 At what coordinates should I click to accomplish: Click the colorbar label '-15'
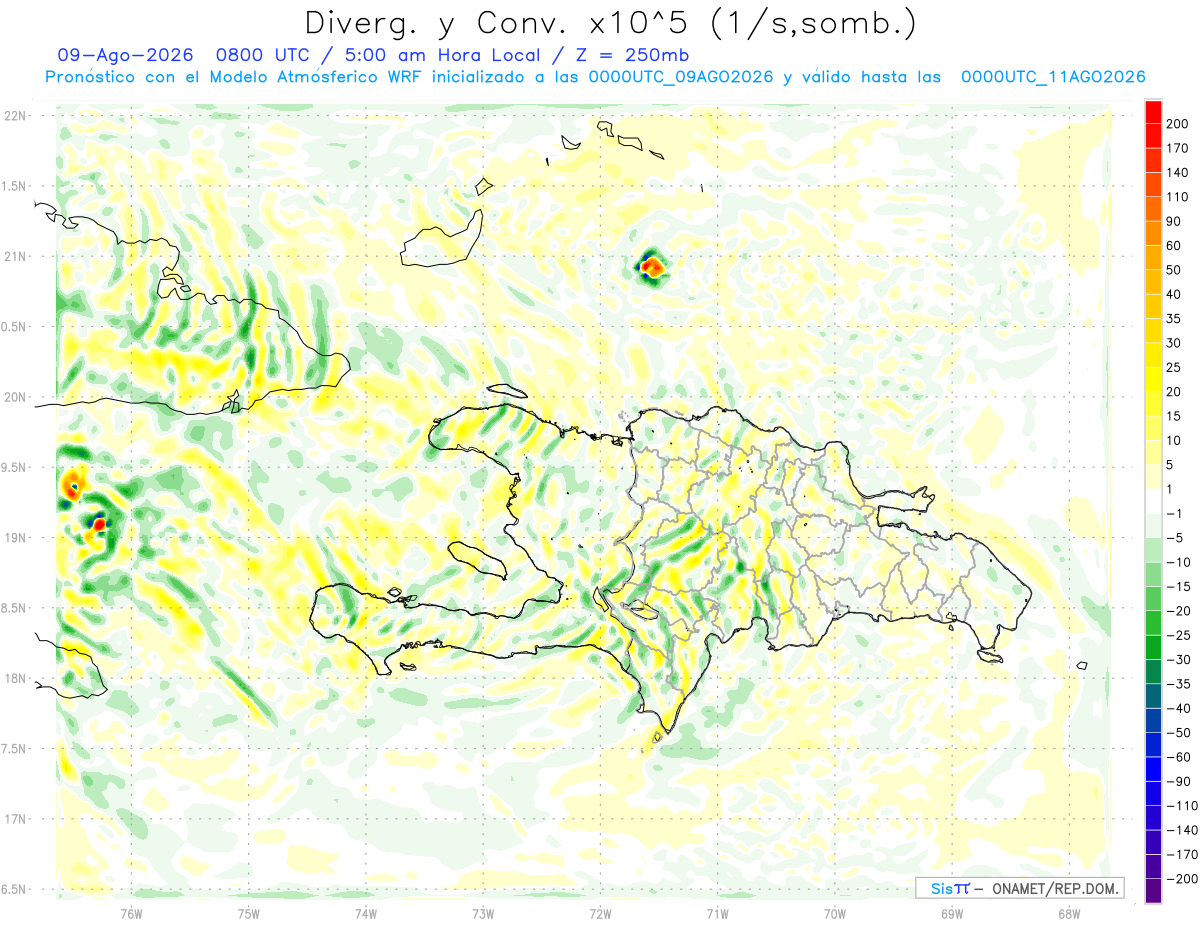click(1179, 587)
